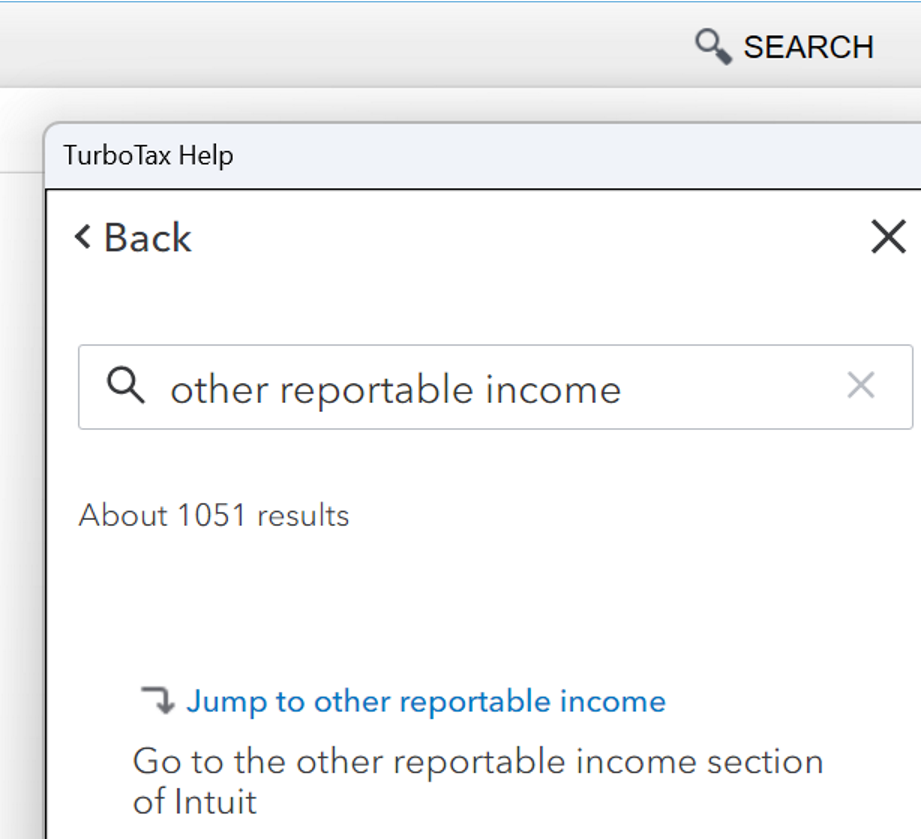The width and height of the screenshot is (921, 839).
Task: Click the 'Go to the other reportable income section' description
Action: [477, 762]
